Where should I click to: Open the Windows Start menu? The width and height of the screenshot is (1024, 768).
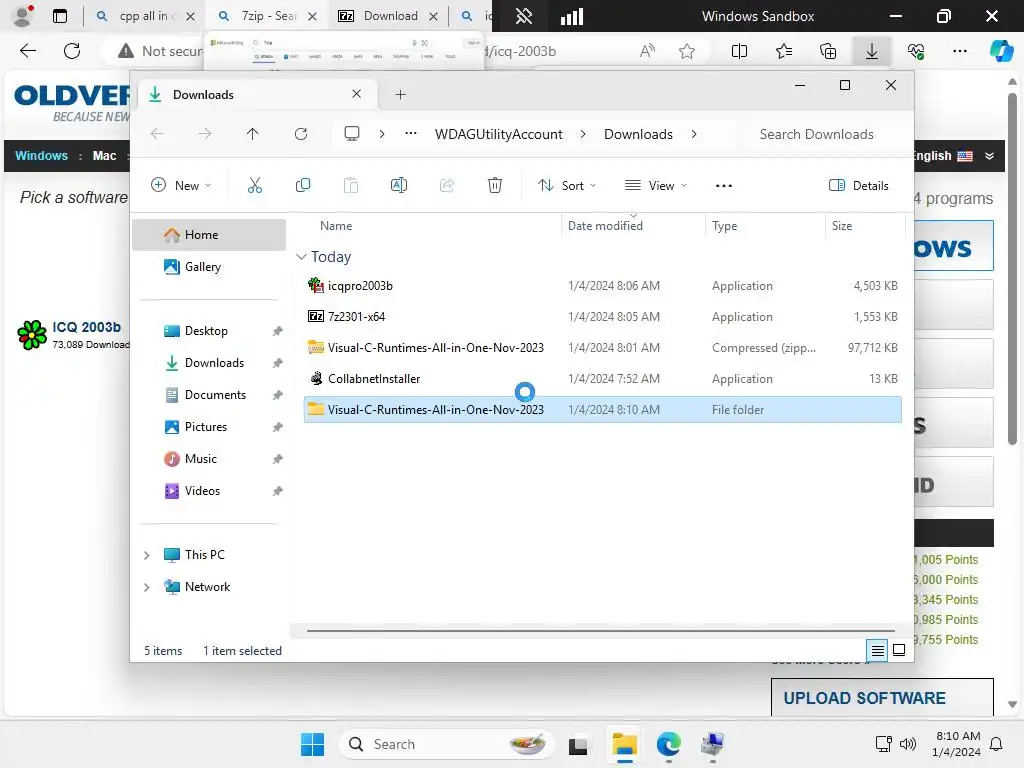pos(312,744)
